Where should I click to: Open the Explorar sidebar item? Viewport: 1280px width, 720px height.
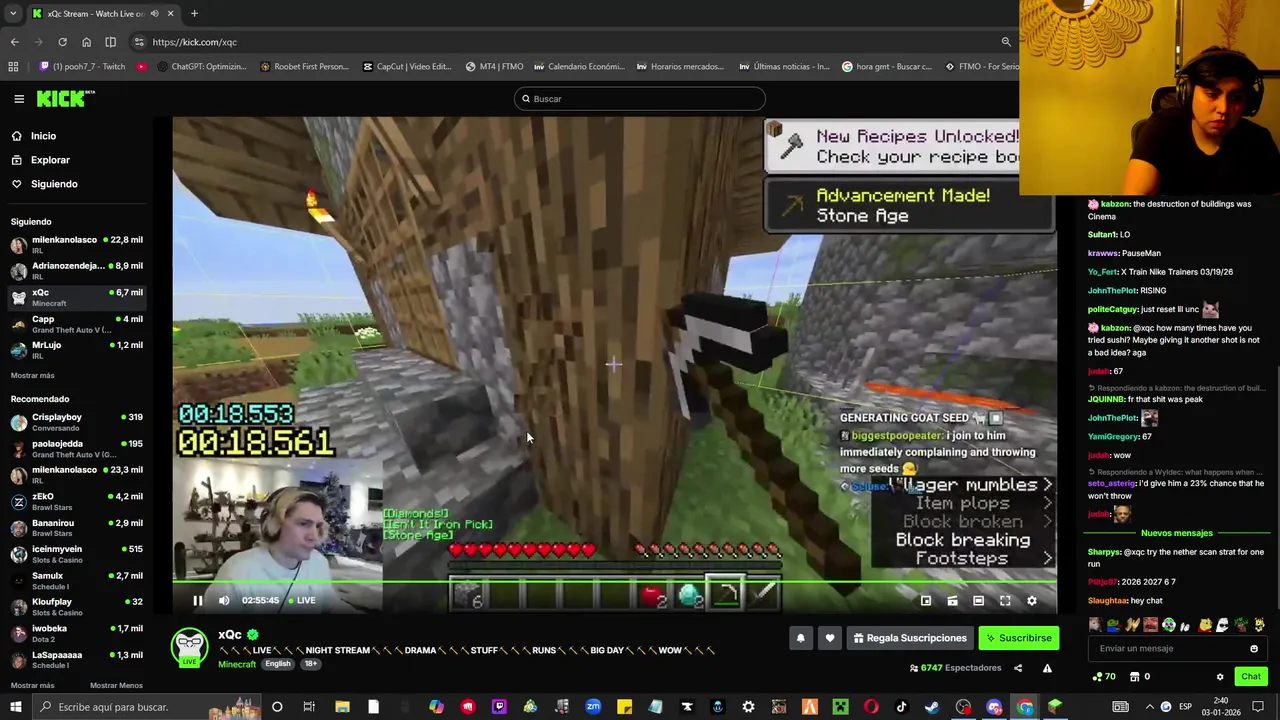(50, 160)
